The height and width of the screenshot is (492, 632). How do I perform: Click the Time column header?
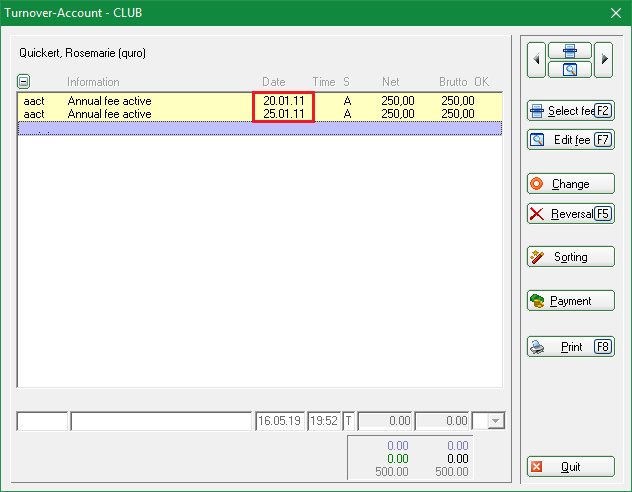coord(324,82)
